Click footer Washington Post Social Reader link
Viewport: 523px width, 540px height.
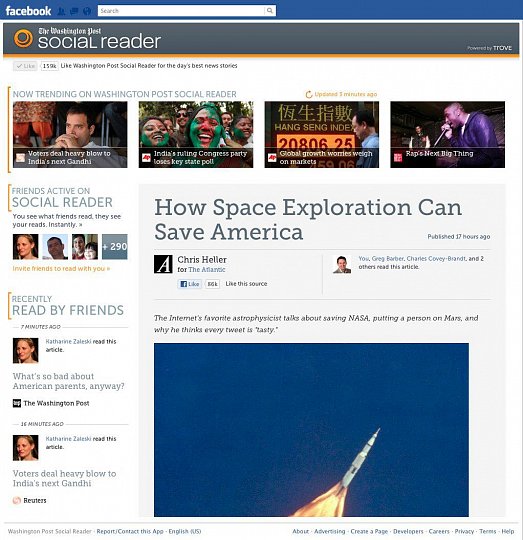click(x=50, y=531)
